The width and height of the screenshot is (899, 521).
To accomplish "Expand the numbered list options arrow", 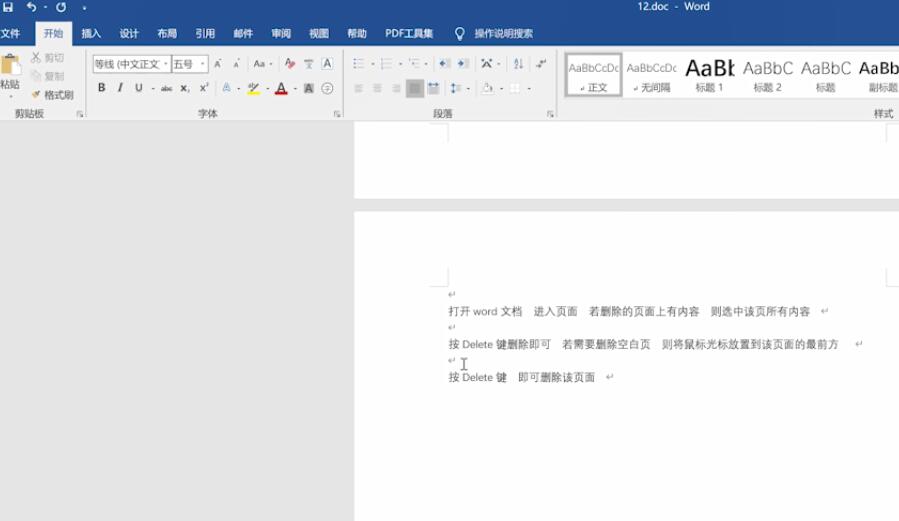I will coord(400,64).
